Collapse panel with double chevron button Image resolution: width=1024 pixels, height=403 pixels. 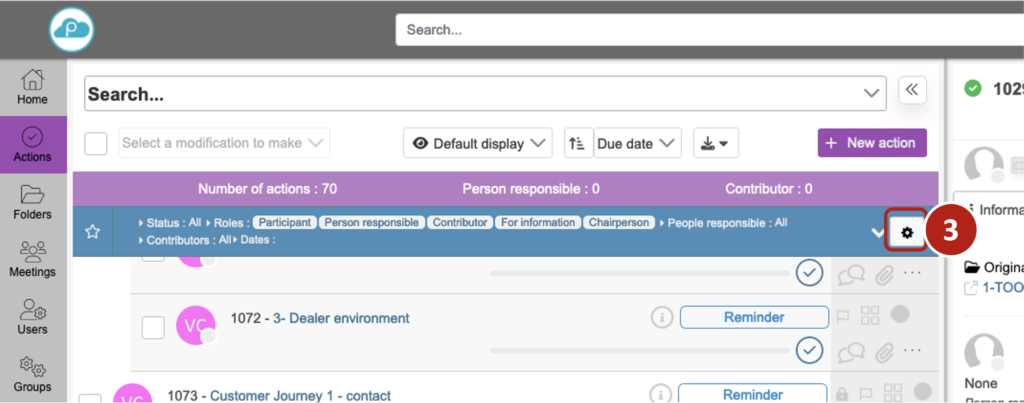coord(911,90)
